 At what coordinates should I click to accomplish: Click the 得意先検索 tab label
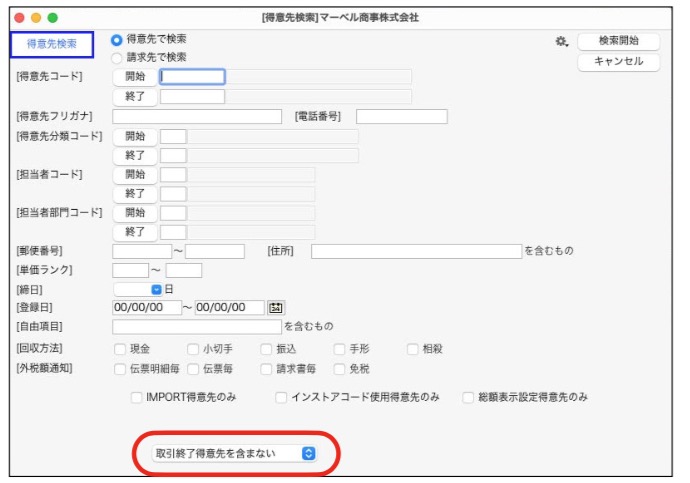coord(51,44)
